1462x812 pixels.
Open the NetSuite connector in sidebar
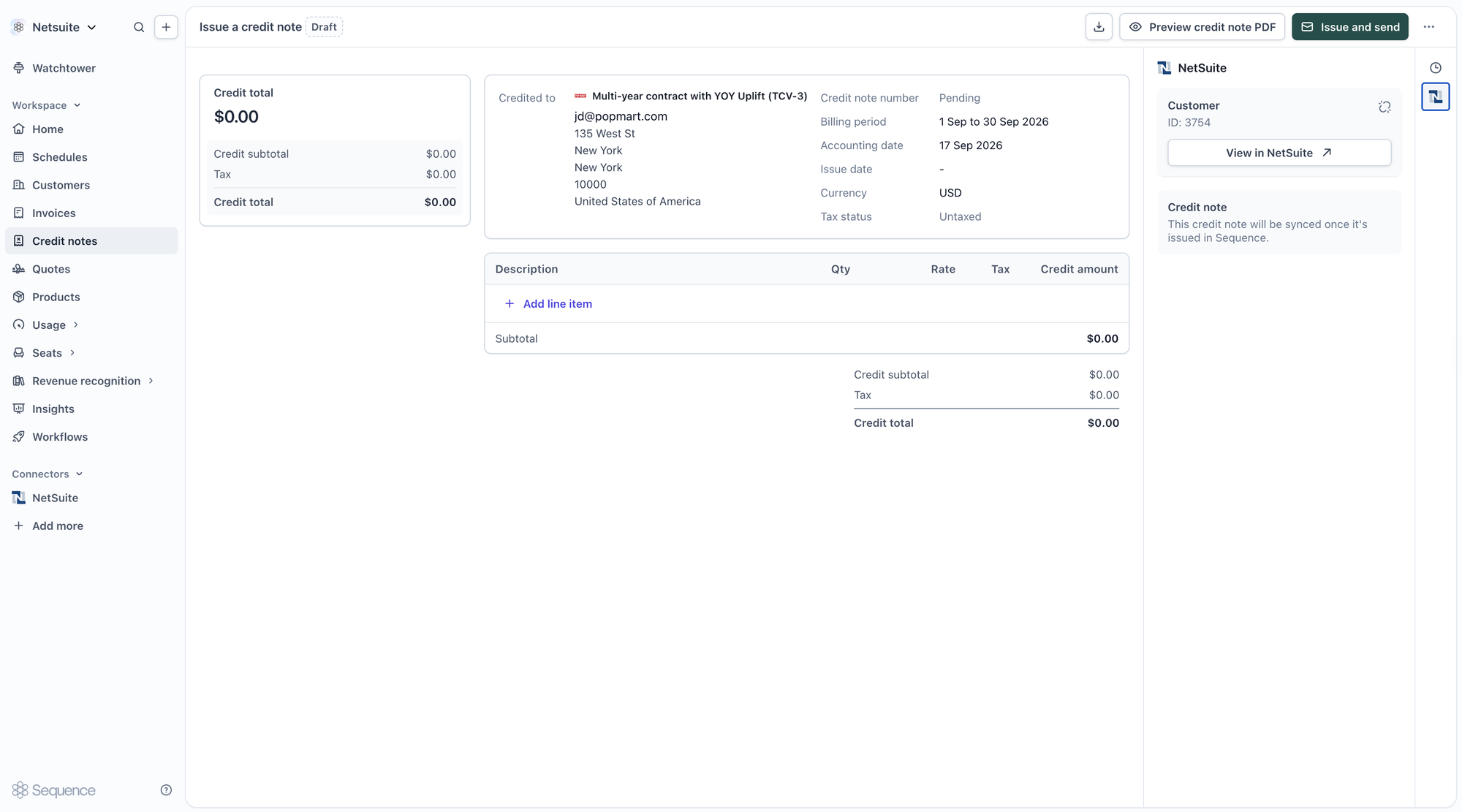[x=55, y=498]
